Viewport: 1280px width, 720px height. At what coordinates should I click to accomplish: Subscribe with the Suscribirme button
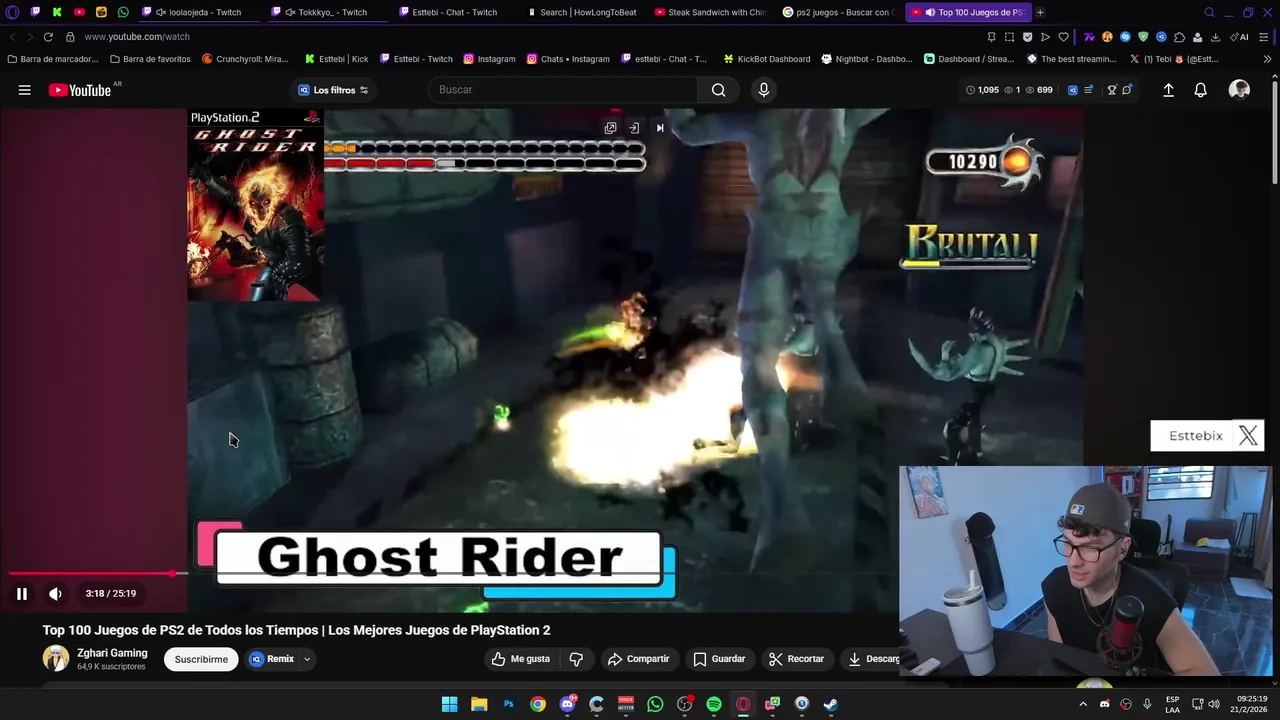(201, 659)
